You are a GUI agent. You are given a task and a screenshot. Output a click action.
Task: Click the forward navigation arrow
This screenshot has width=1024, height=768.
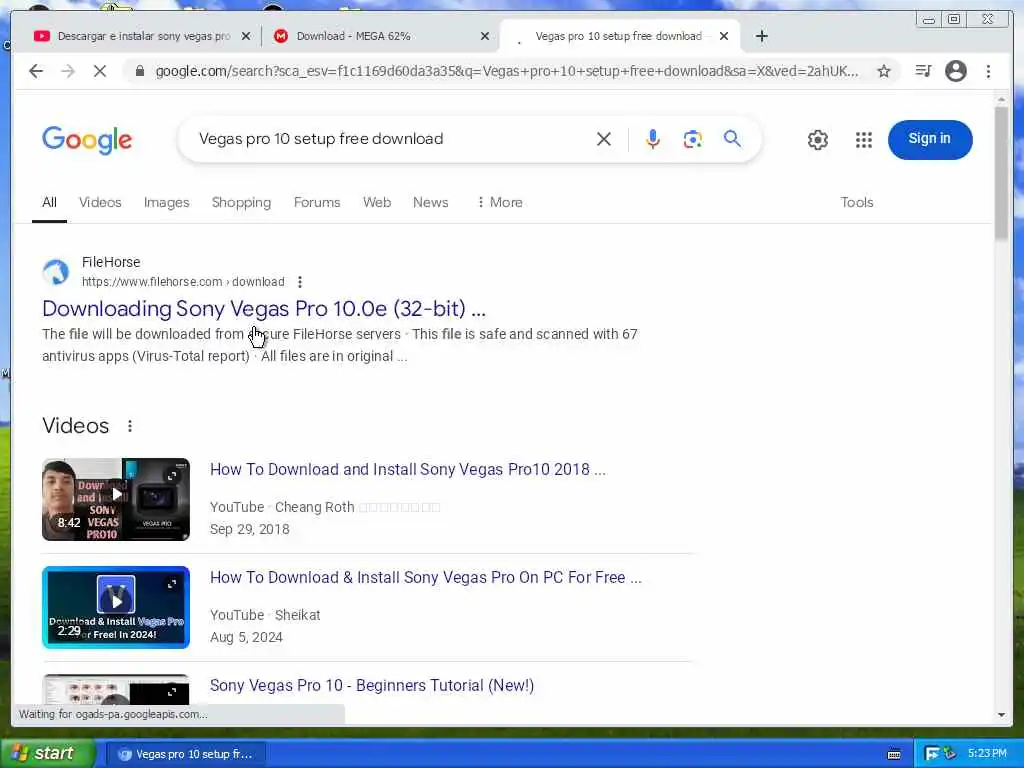coord(68,71)
